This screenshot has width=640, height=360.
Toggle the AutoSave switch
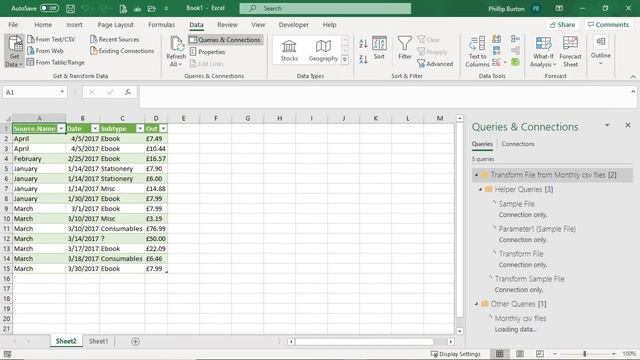click(x=49, y=8)
